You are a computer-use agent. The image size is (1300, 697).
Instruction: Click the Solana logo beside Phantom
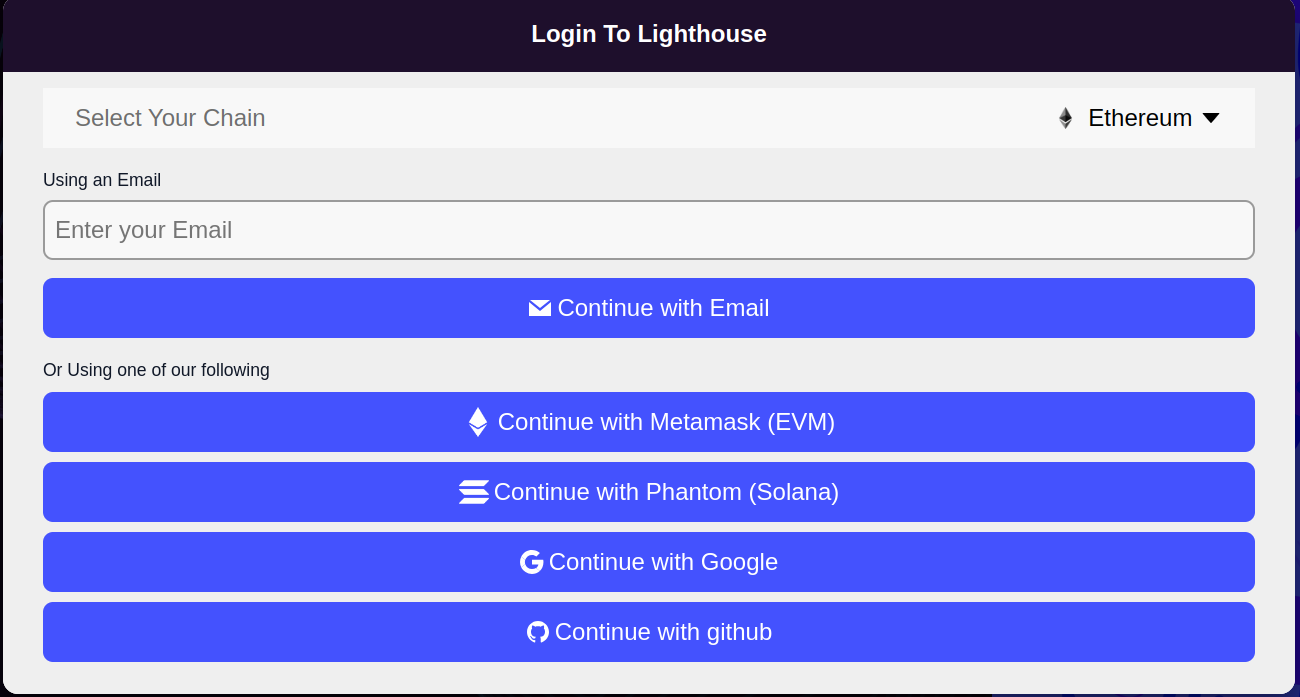[474, 492]
